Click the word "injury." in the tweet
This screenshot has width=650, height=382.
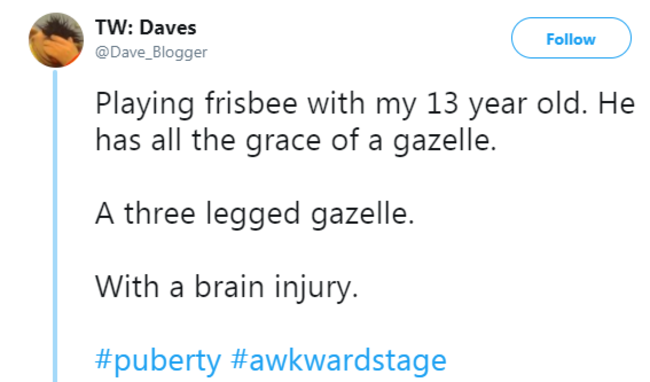[316, 288]
